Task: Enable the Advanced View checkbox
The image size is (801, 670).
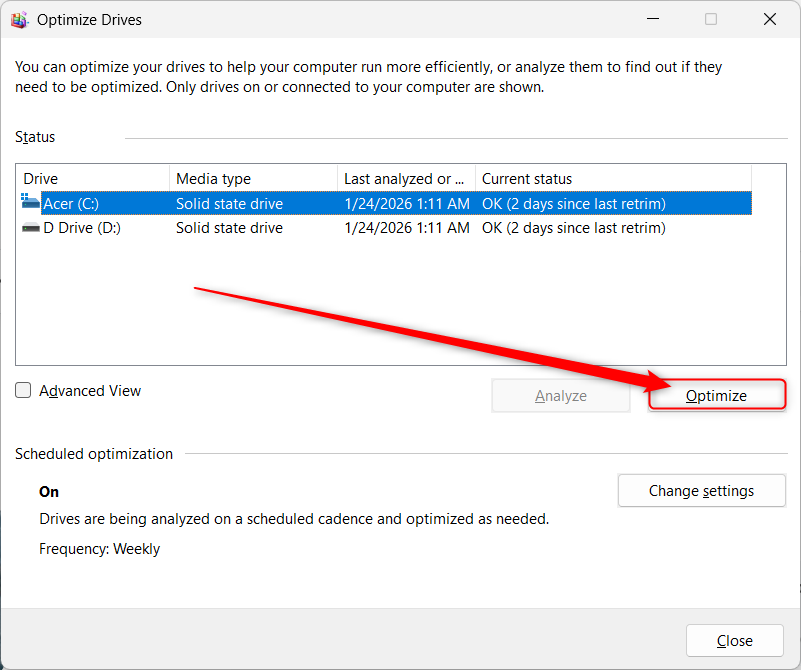Action: pos(23,390)
